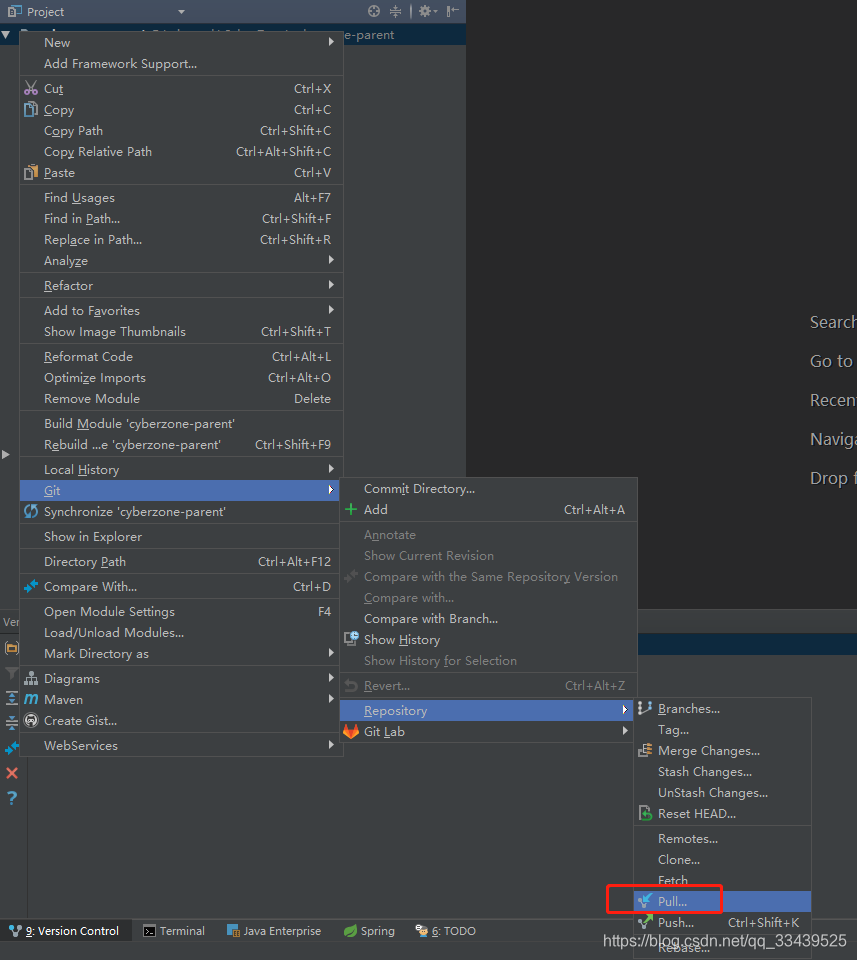Click the Maven m icon

tap(31, 699)
